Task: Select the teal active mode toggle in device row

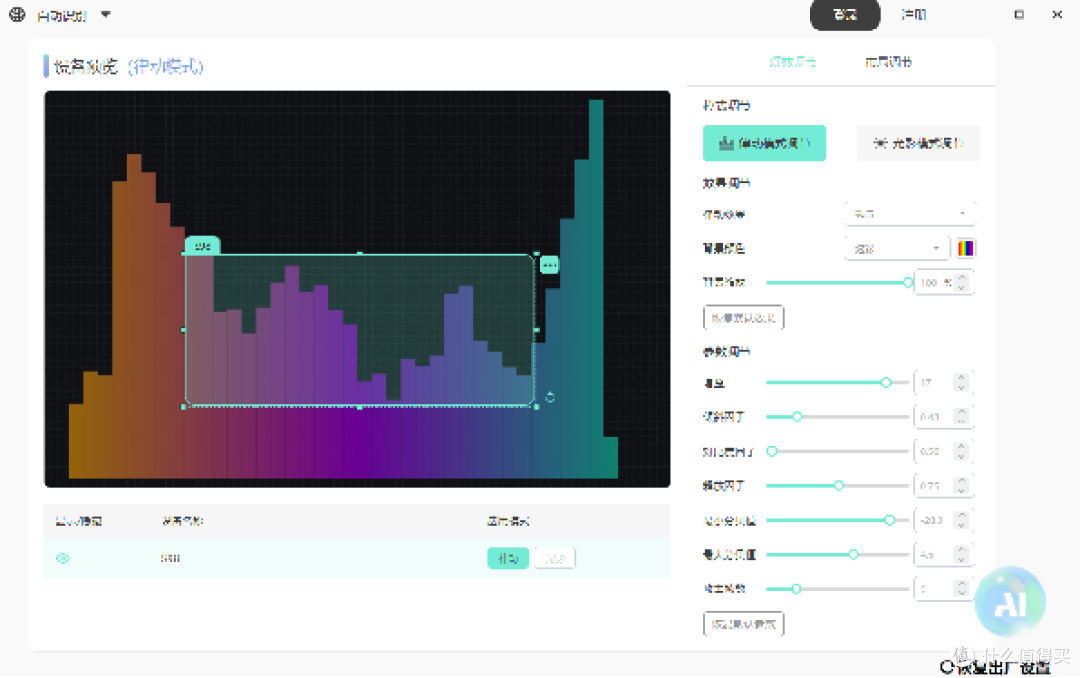Action: click(508, 558)
